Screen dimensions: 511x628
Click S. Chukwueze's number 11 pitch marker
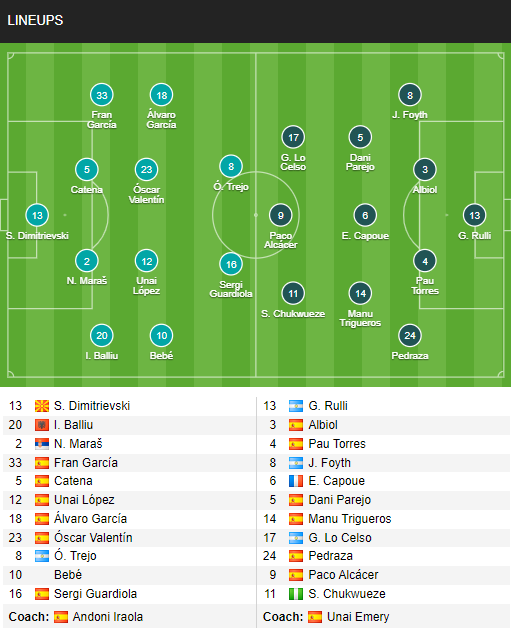tap(293, 294)
